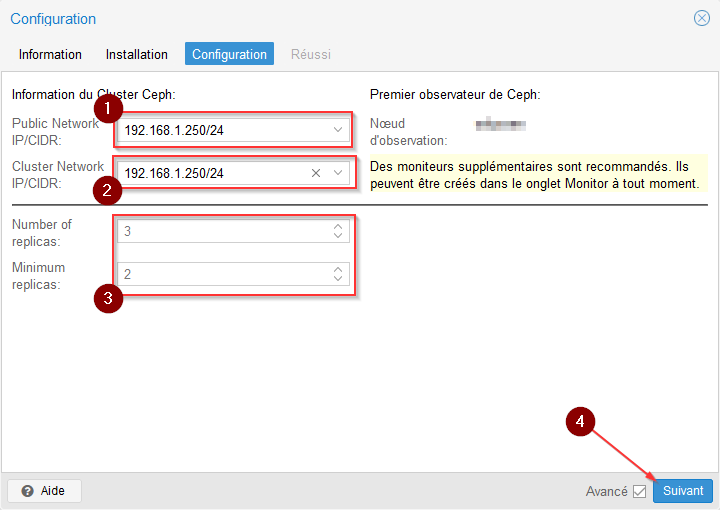Toggle the Avancé checkbox
This screenshot has width=720, height=510.
point(640,492)
